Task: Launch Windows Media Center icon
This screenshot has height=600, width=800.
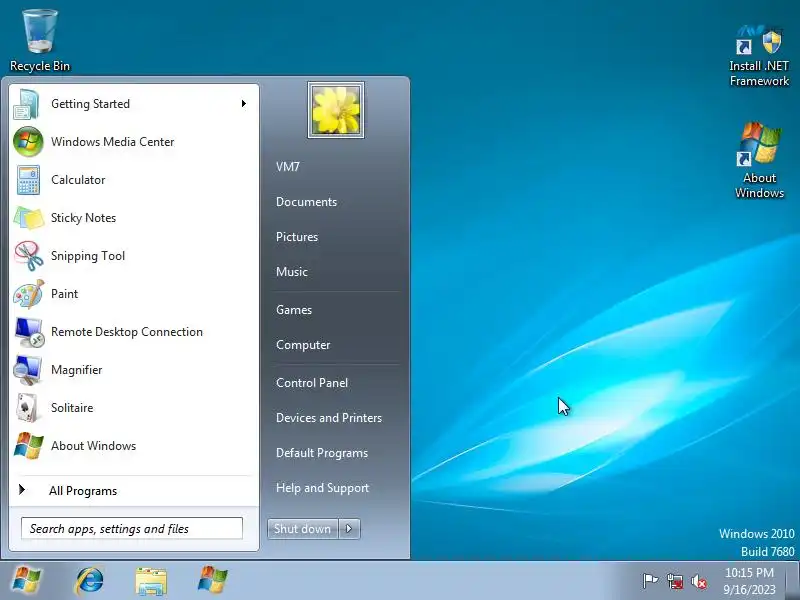Action: (x=28, y=142)
